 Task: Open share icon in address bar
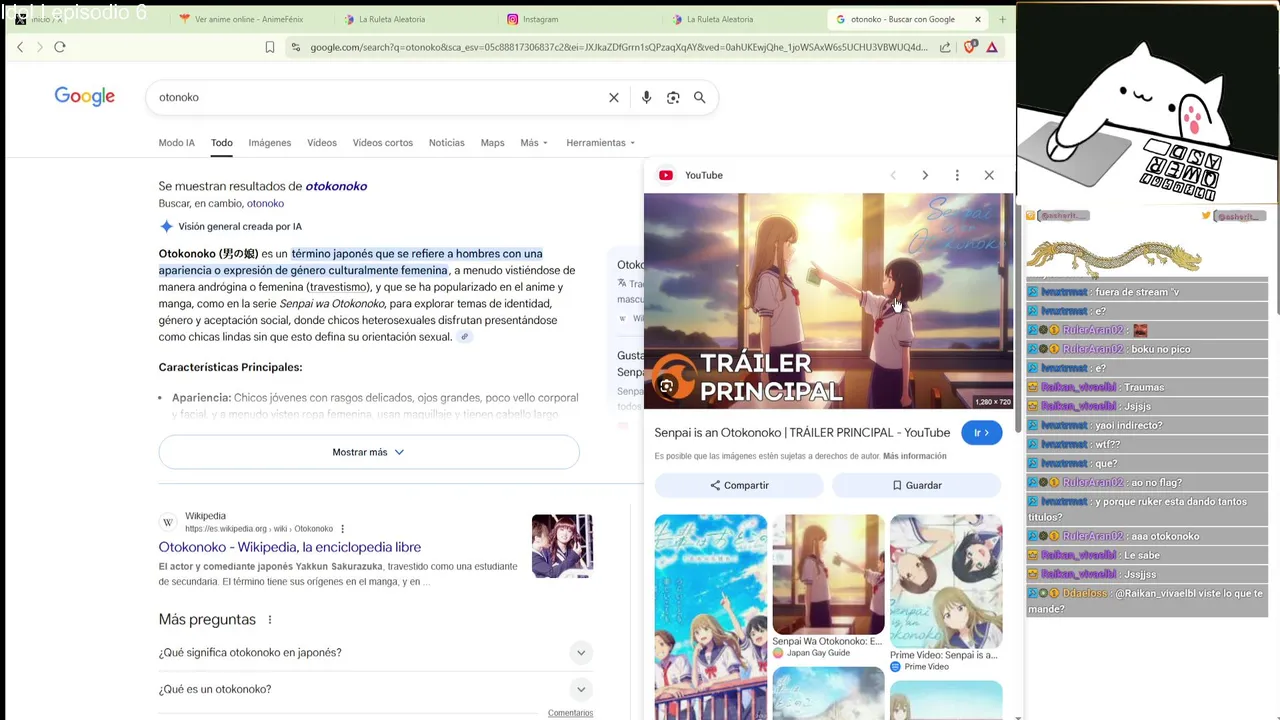pyautogui.click(x=945, y=47)
